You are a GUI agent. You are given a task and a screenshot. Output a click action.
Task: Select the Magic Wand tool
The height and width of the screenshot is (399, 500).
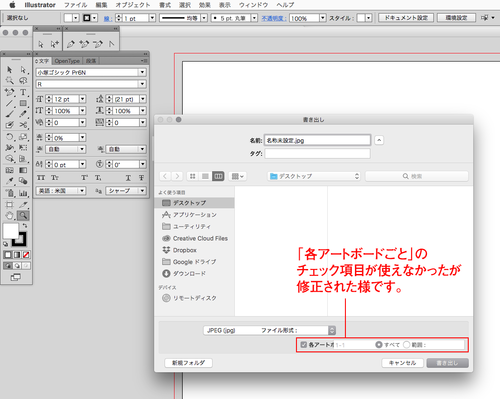pos(9,81)
